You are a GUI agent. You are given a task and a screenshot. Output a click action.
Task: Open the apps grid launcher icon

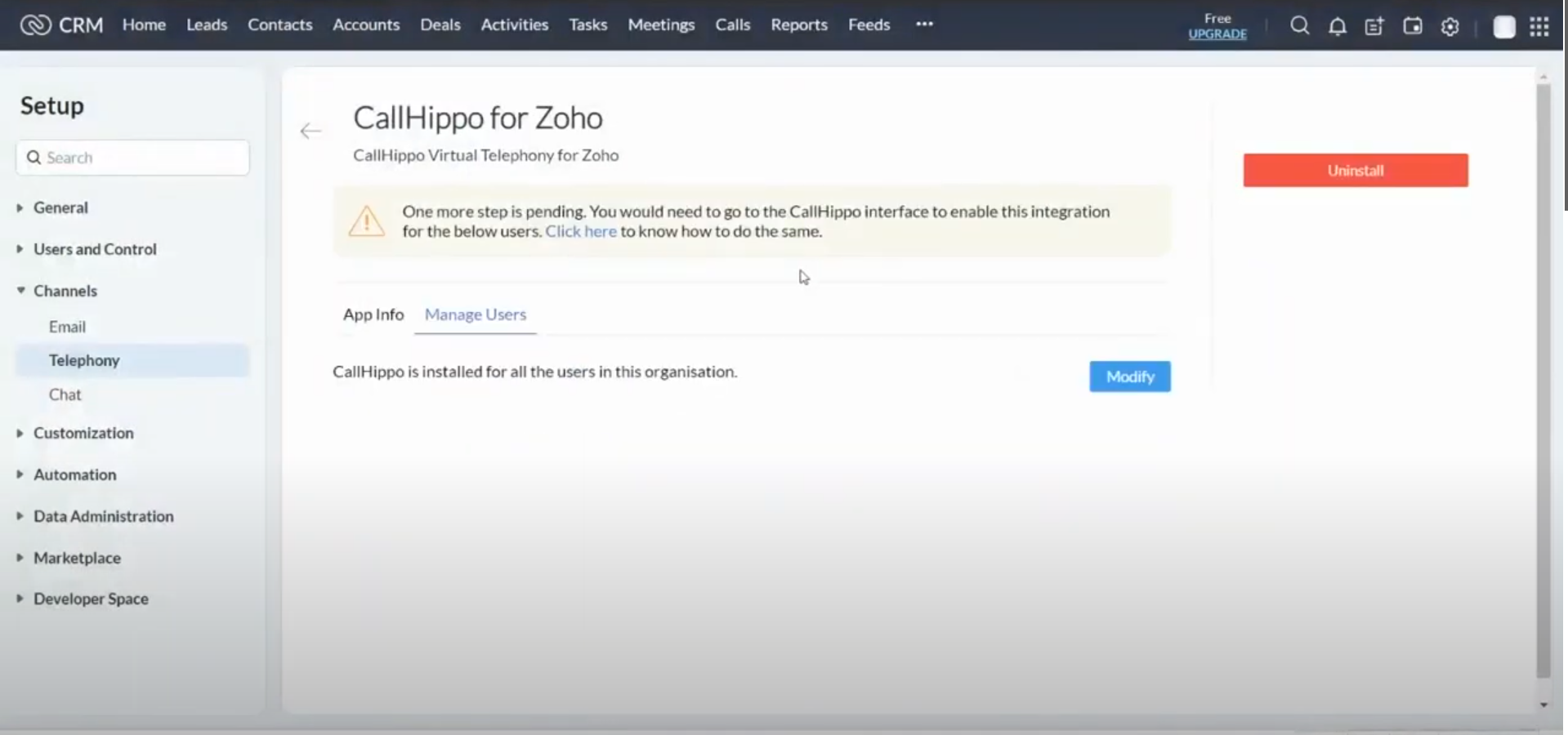coord(1539,27)
